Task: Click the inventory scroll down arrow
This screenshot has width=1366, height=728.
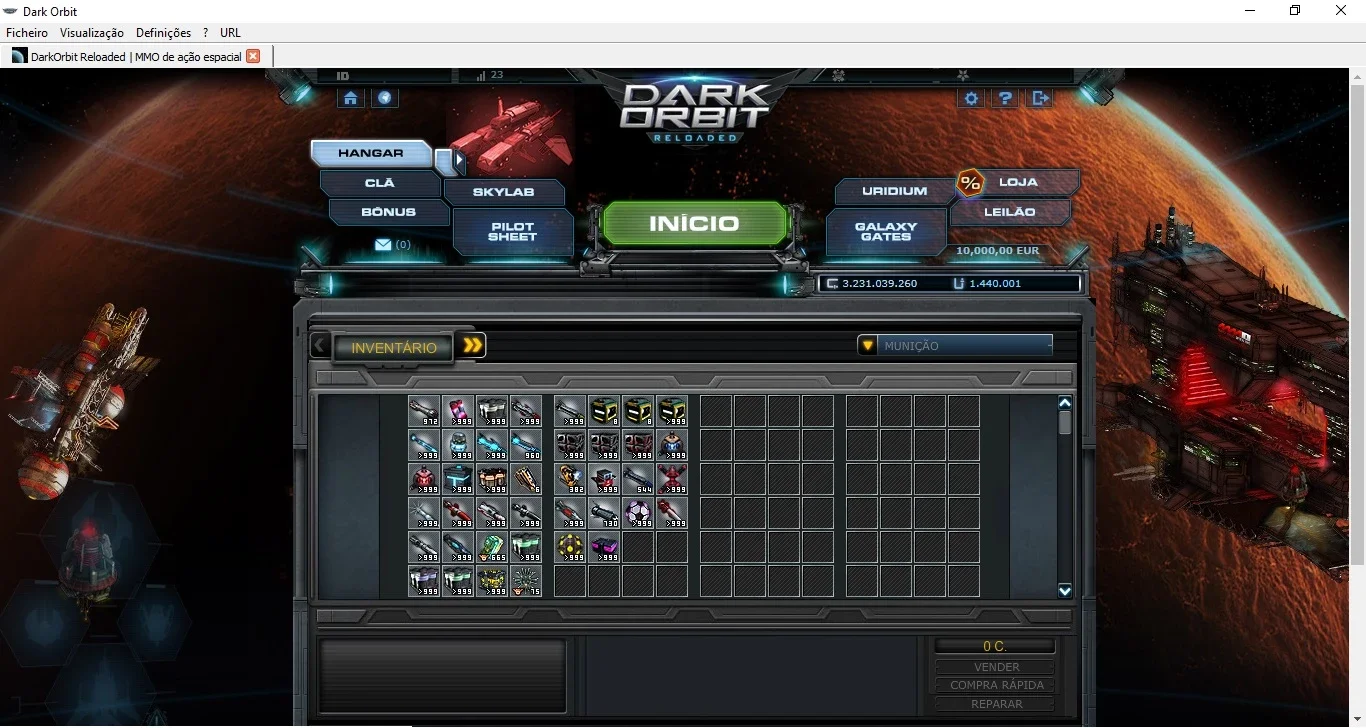Action: [1065, 591]
